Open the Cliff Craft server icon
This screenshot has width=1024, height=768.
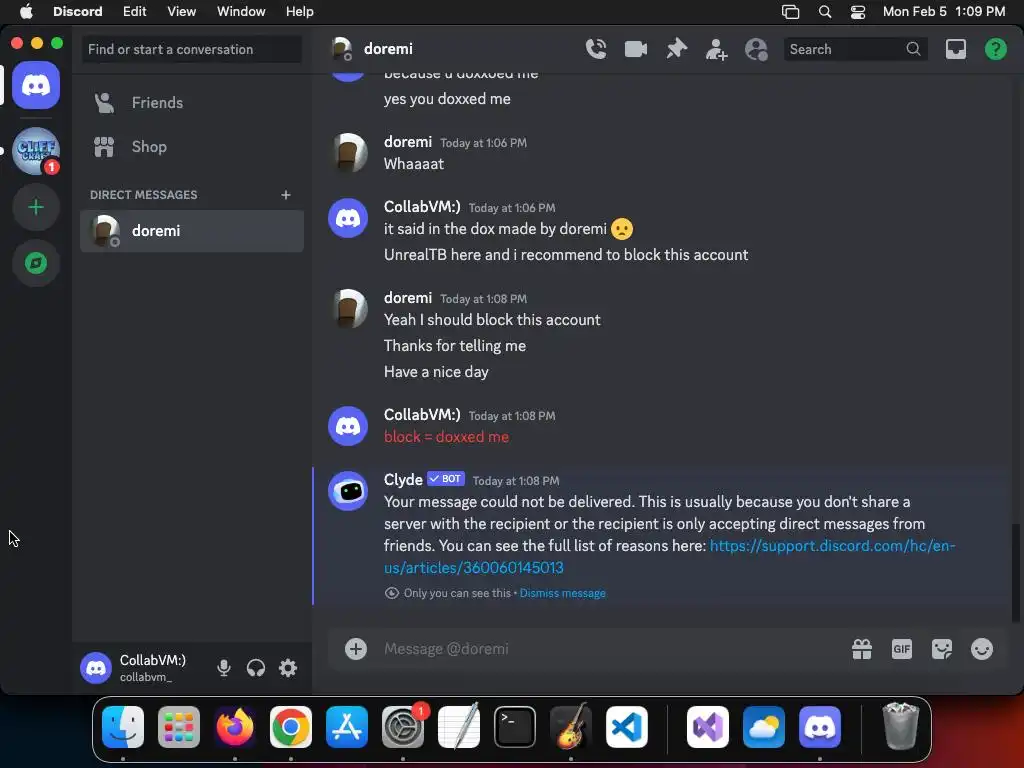[x=36, y=151]
